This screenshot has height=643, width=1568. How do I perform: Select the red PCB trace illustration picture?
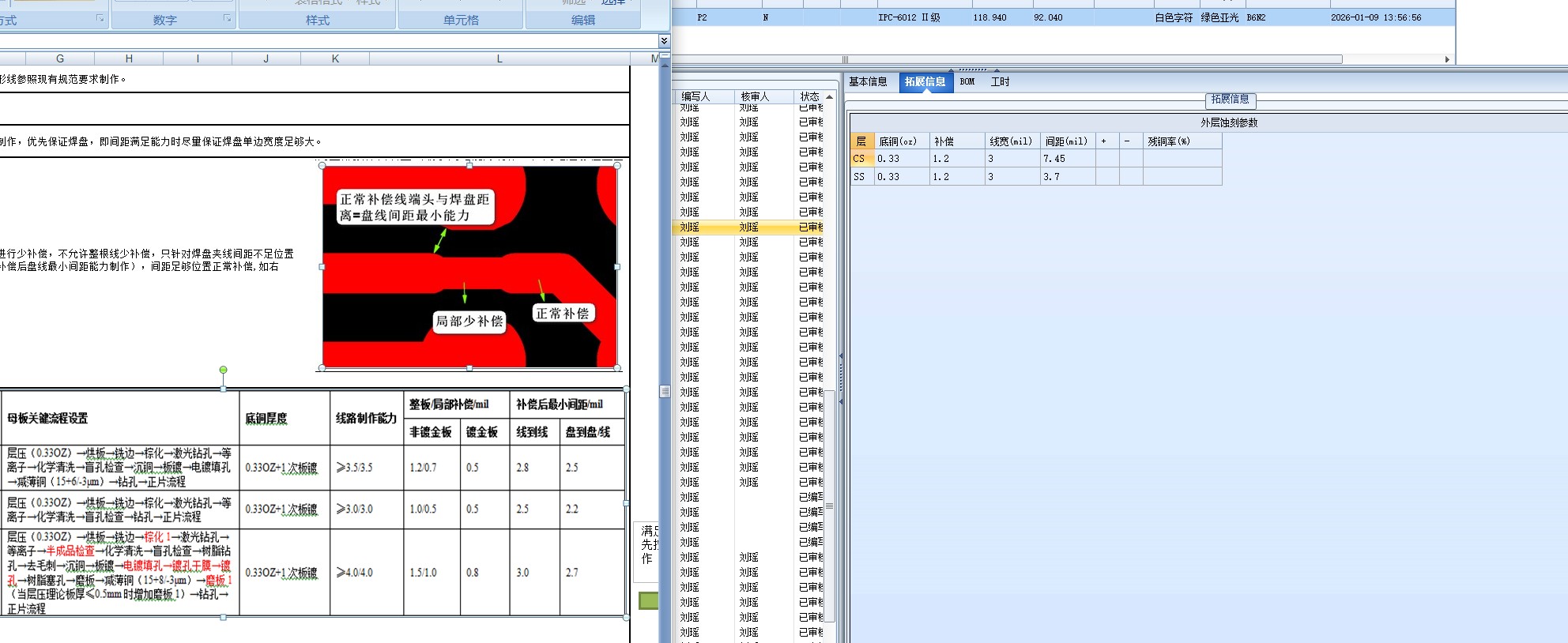point(469,267)
